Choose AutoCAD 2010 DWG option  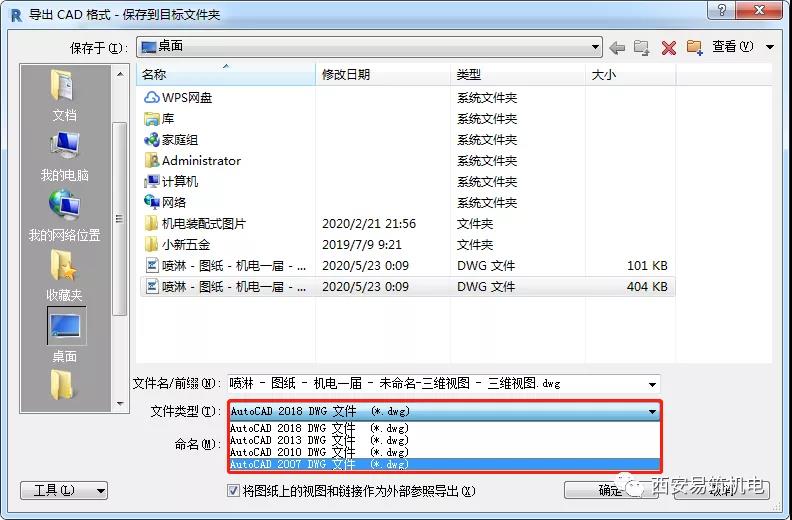pyautogui.click(x=444, y=452)
